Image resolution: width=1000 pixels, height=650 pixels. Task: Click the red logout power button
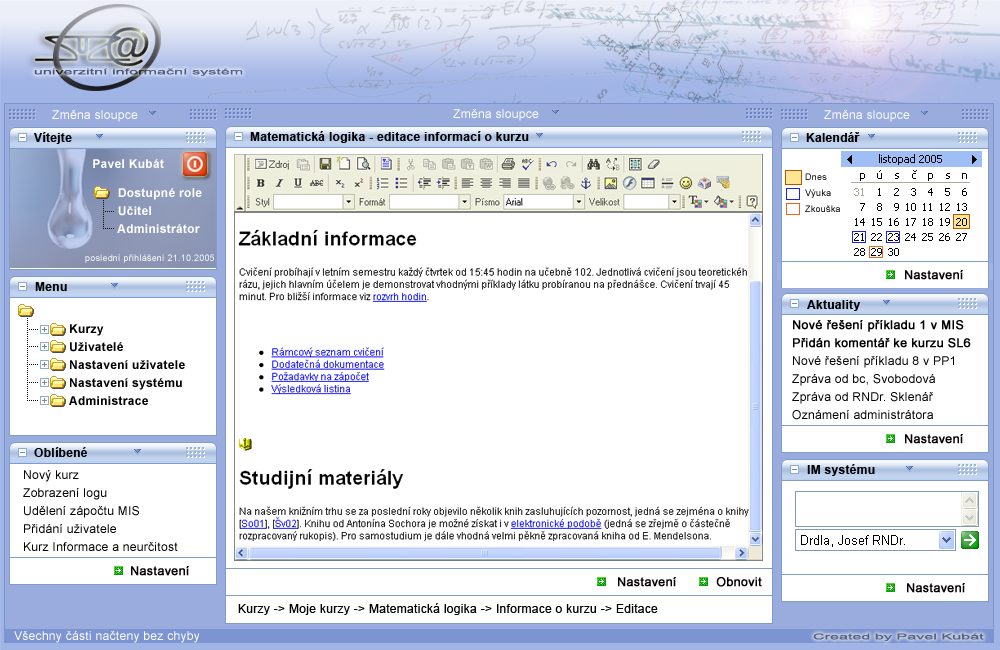pos(195,165)
